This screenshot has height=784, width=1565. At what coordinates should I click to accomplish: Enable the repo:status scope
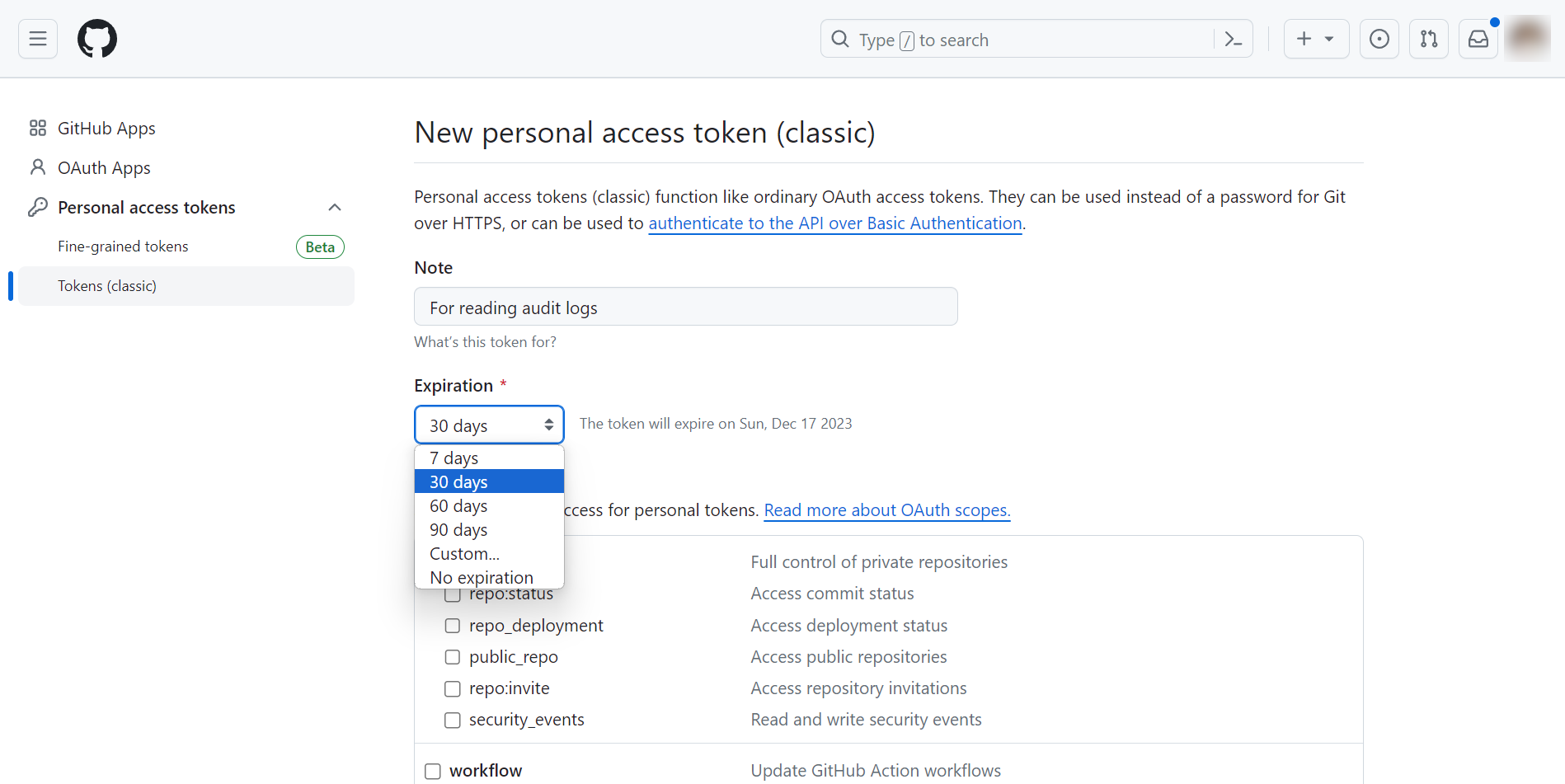point(452,594)
